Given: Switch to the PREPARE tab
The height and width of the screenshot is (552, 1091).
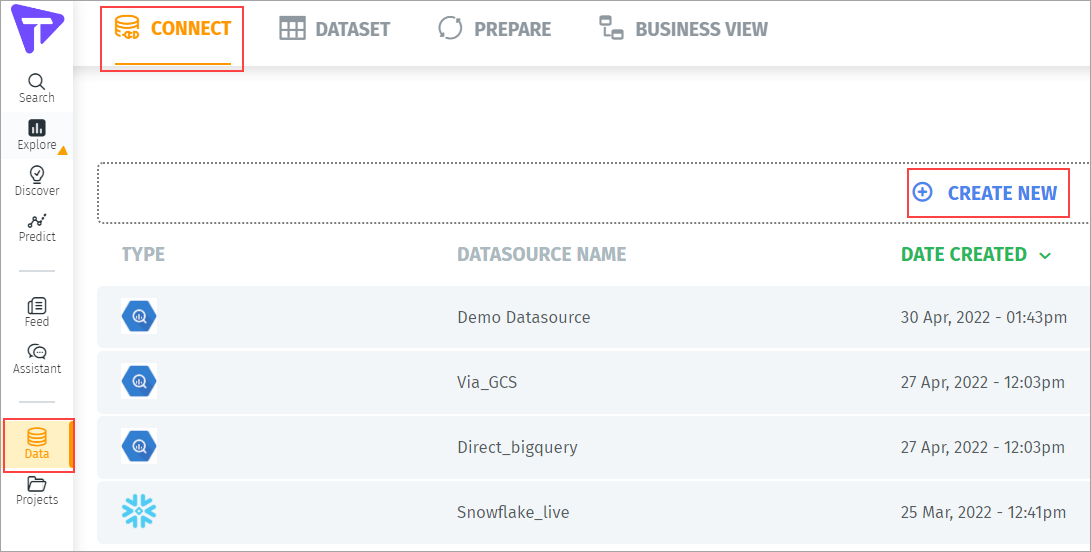Looking at the screenshot, I should (x=495, y=29).
